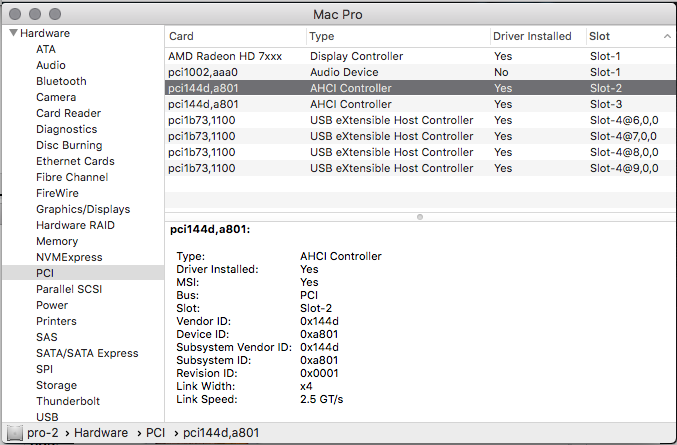The height and width of the screenshot is (445, 677).
Task: Open the Bluetooth hardware section
Action: (61, 81)
